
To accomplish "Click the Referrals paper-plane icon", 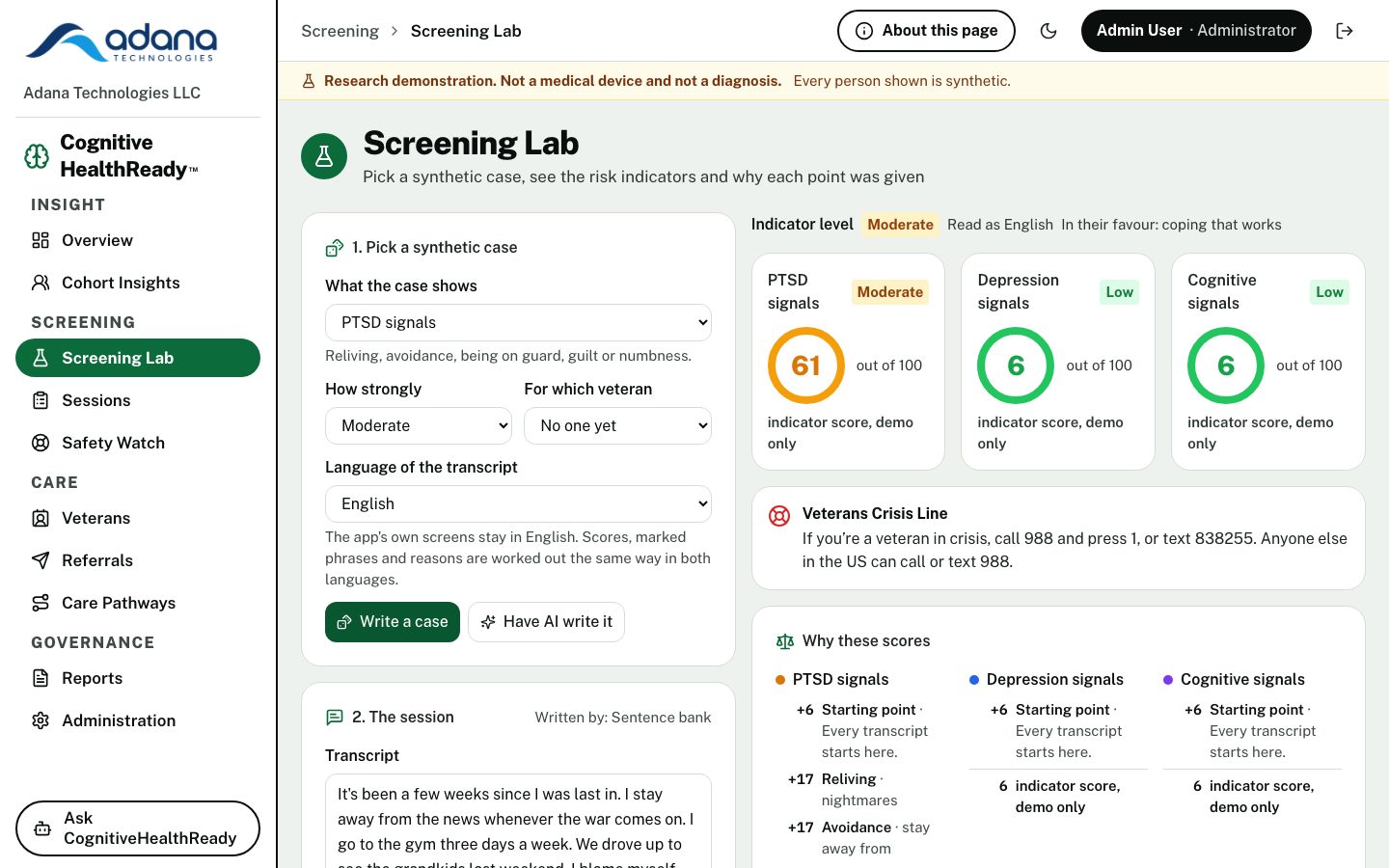I will pos(41,560).
